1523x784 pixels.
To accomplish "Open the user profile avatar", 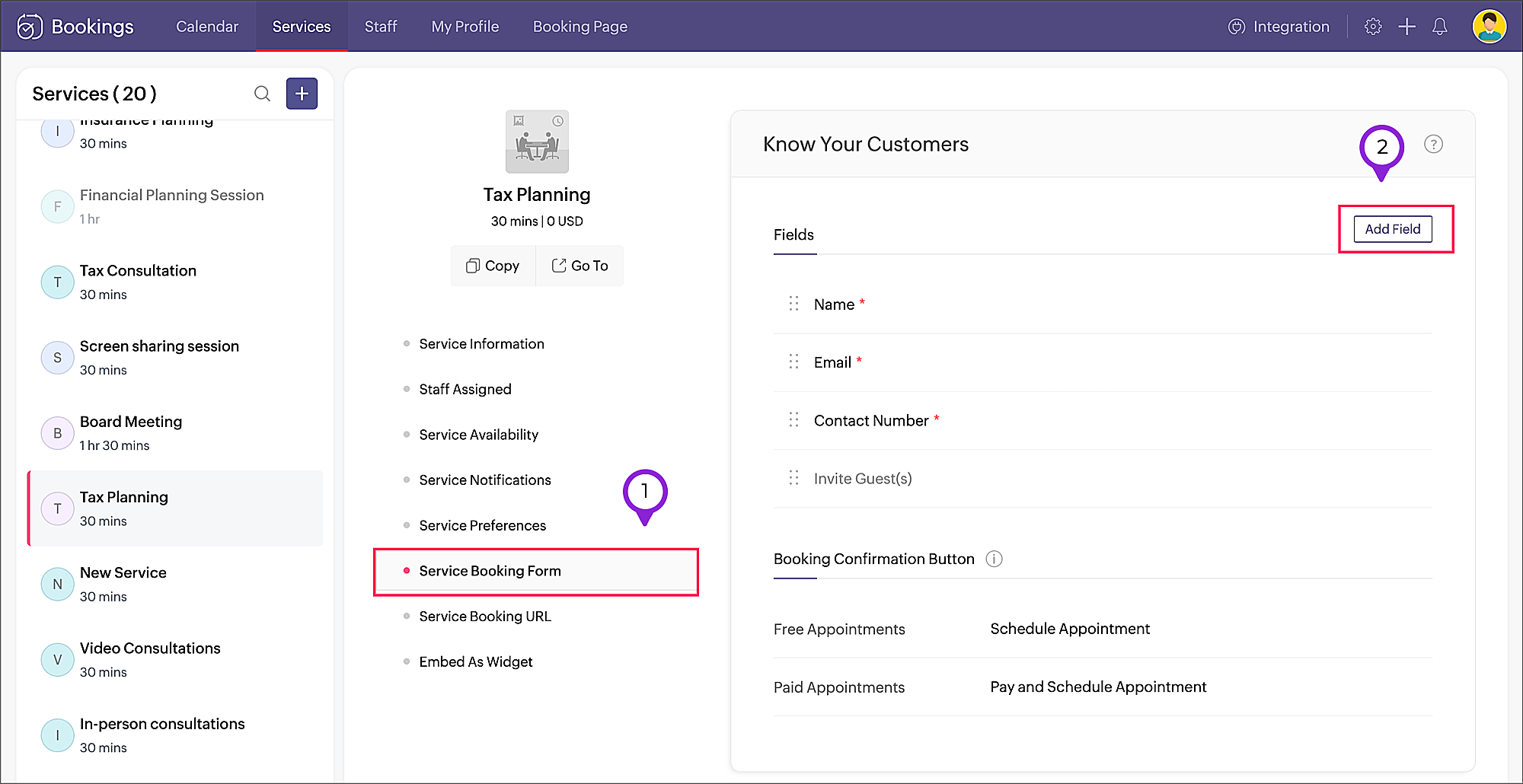I will [1489, 27].
